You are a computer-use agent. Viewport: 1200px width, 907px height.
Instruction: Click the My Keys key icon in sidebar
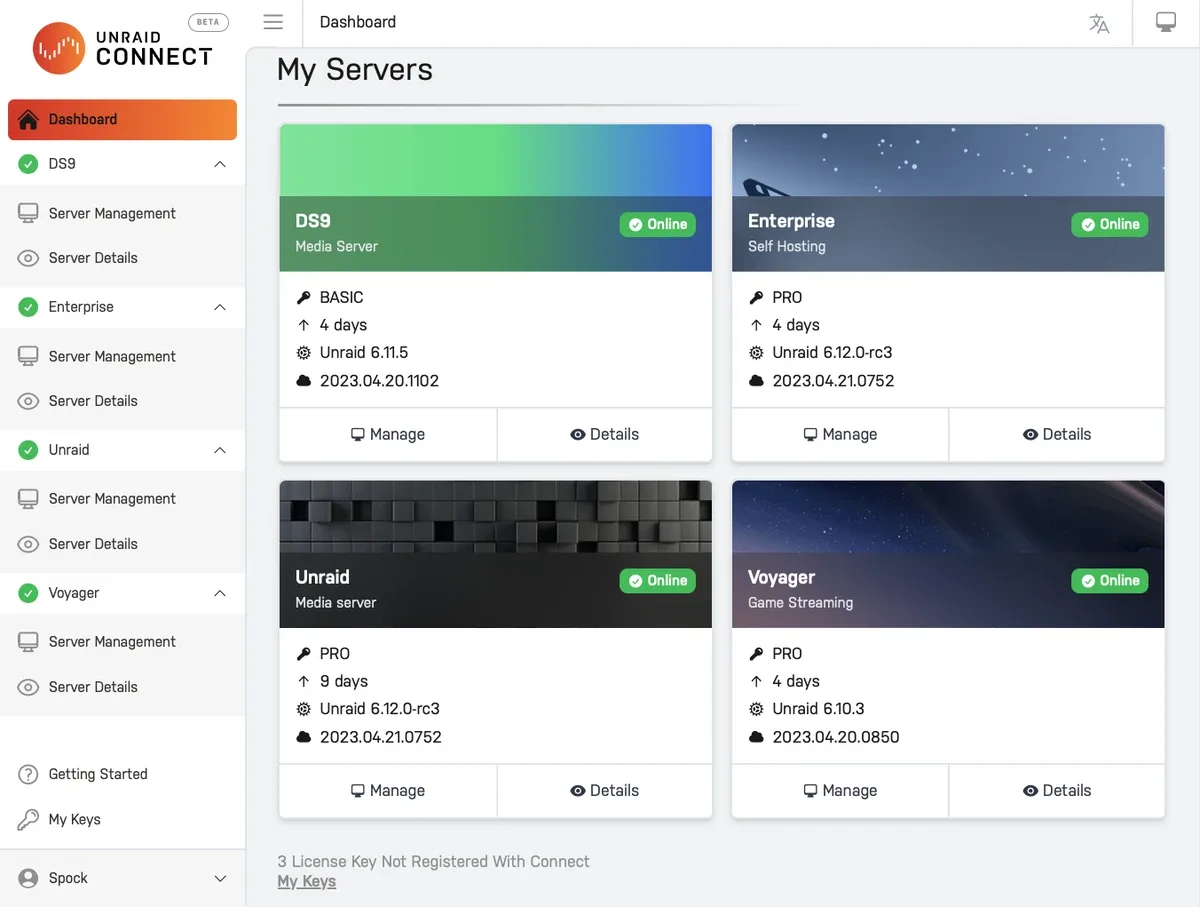coord(29,820)
